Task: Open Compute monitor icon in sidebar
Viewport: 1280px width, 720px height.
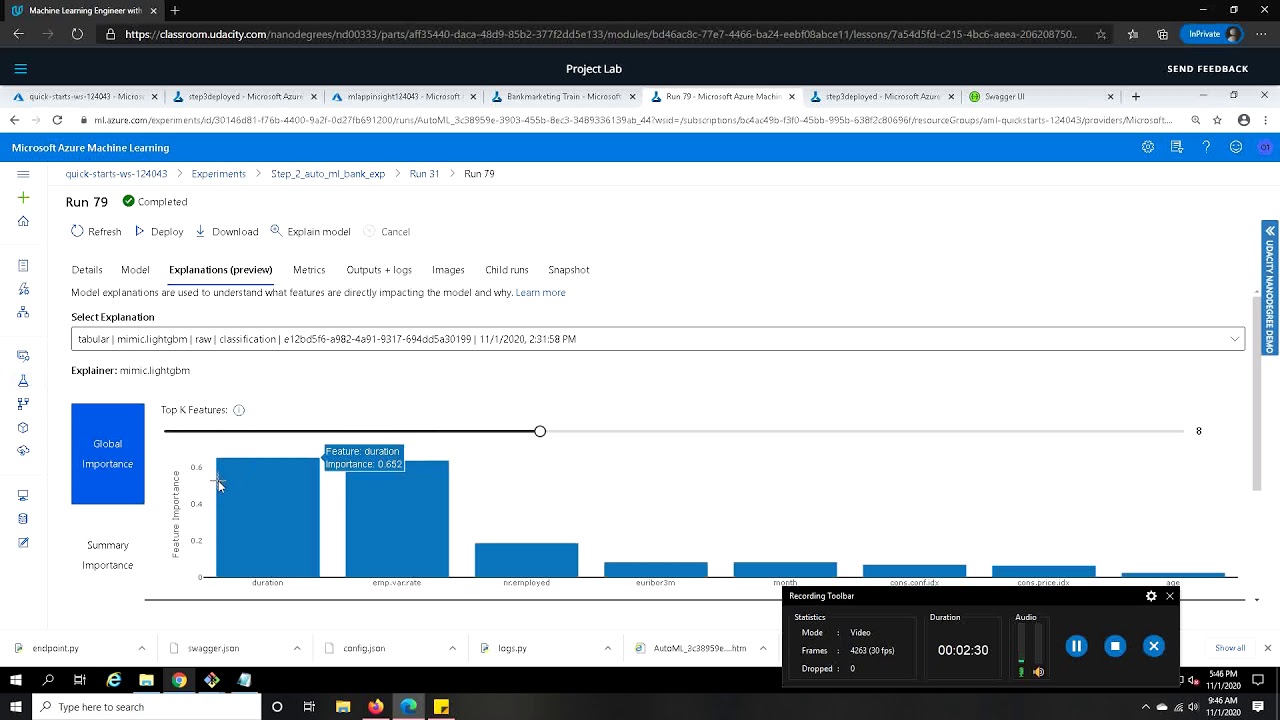Action: point(23,495)
